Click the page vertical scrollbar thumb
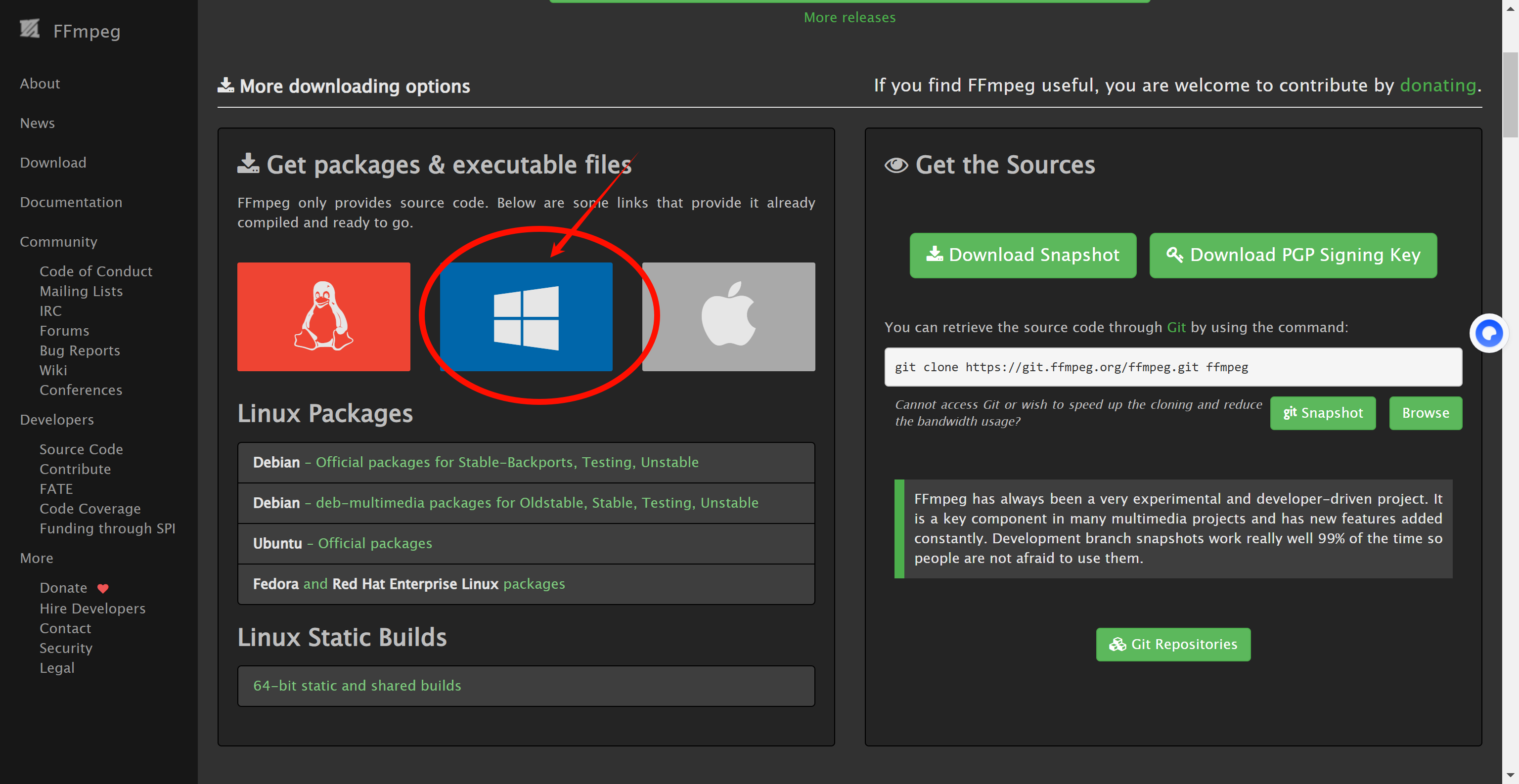Image resolution: width=1519 pixels, height=784 pixels. click(1510, 94)
